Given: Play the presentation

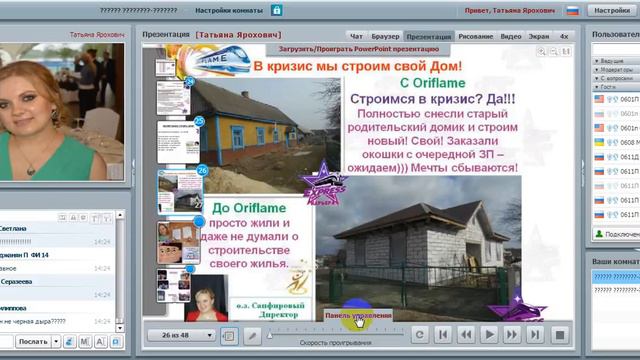Looking at the screenshot, I should pyautogui.click(x=489, y=335).
